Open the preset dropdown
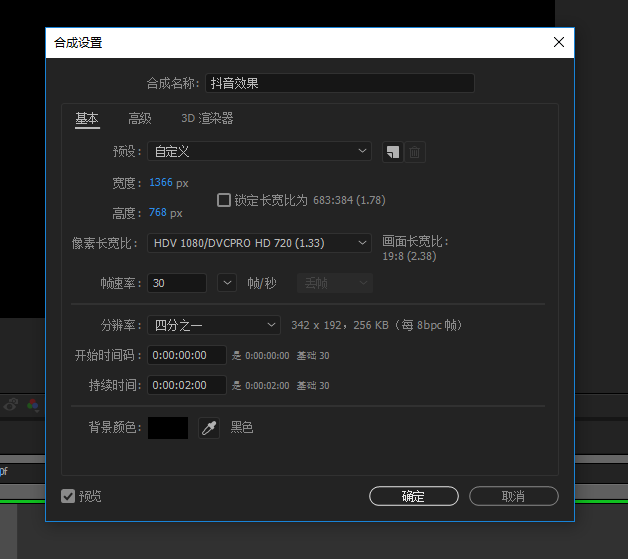The height and width of the screenshot is (559, 628). 259,152
